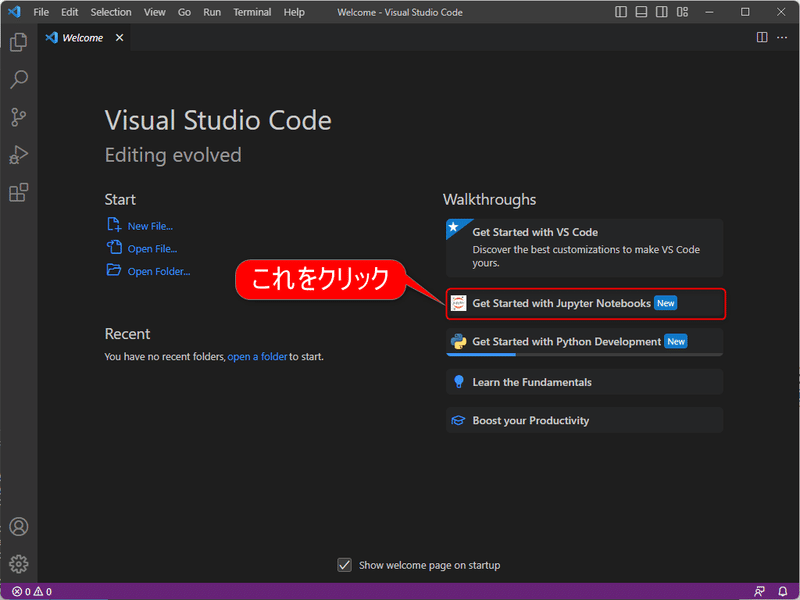This screenshot has width=800, height=600.
Task: Click the New File... link
Action: click(150, 226)
